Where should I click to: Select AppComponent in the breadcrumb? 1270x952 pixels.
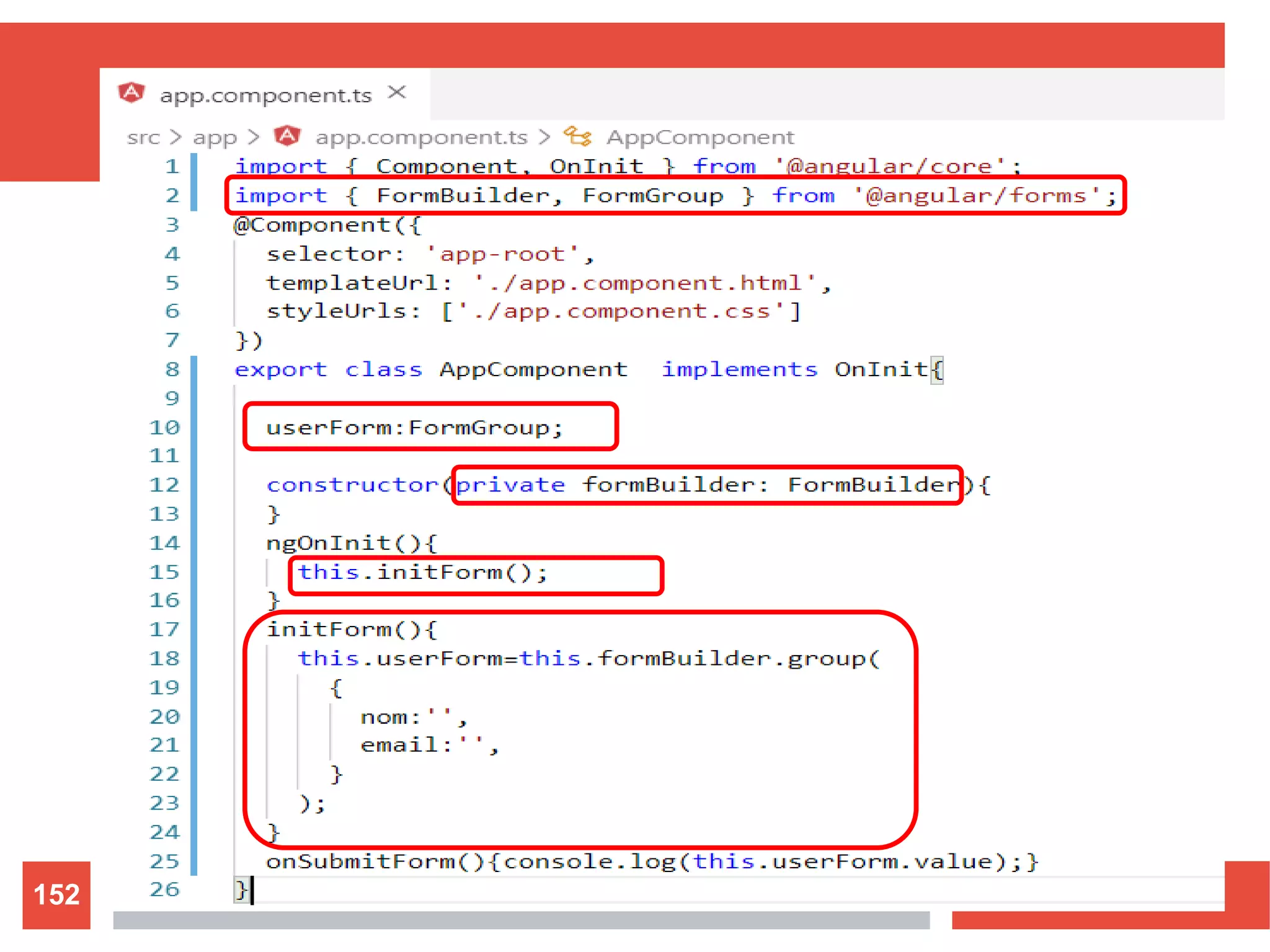point(700,137)
